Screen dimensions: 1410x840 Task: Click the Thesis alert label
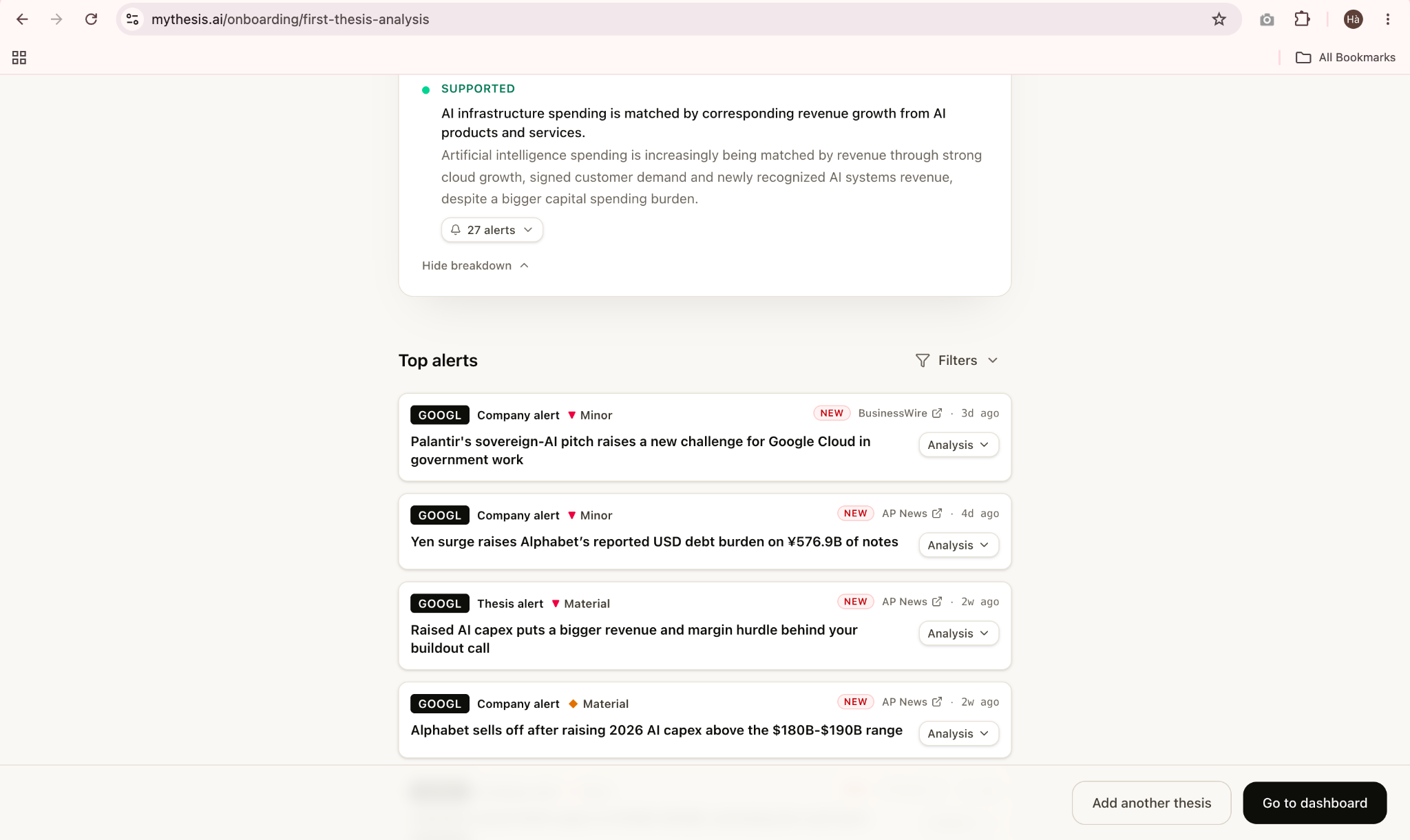[x=510, y=604]
